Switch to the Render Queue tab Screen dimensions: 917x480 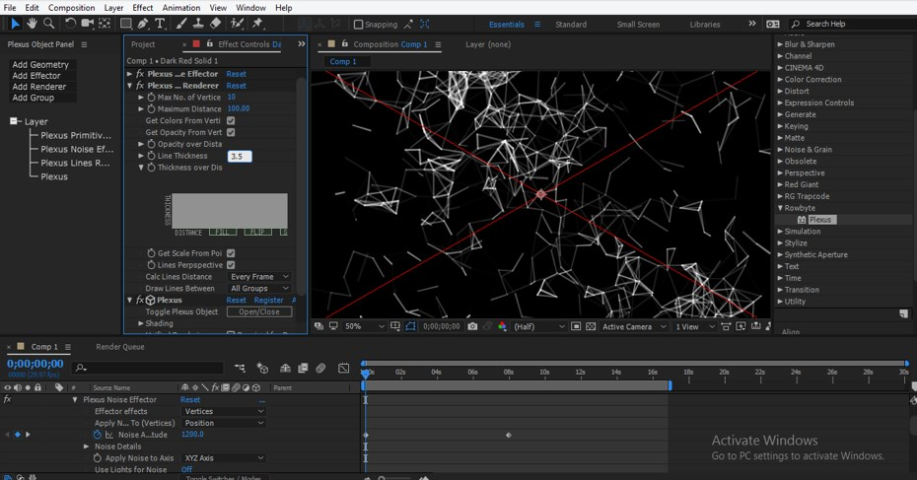(120, 347)
